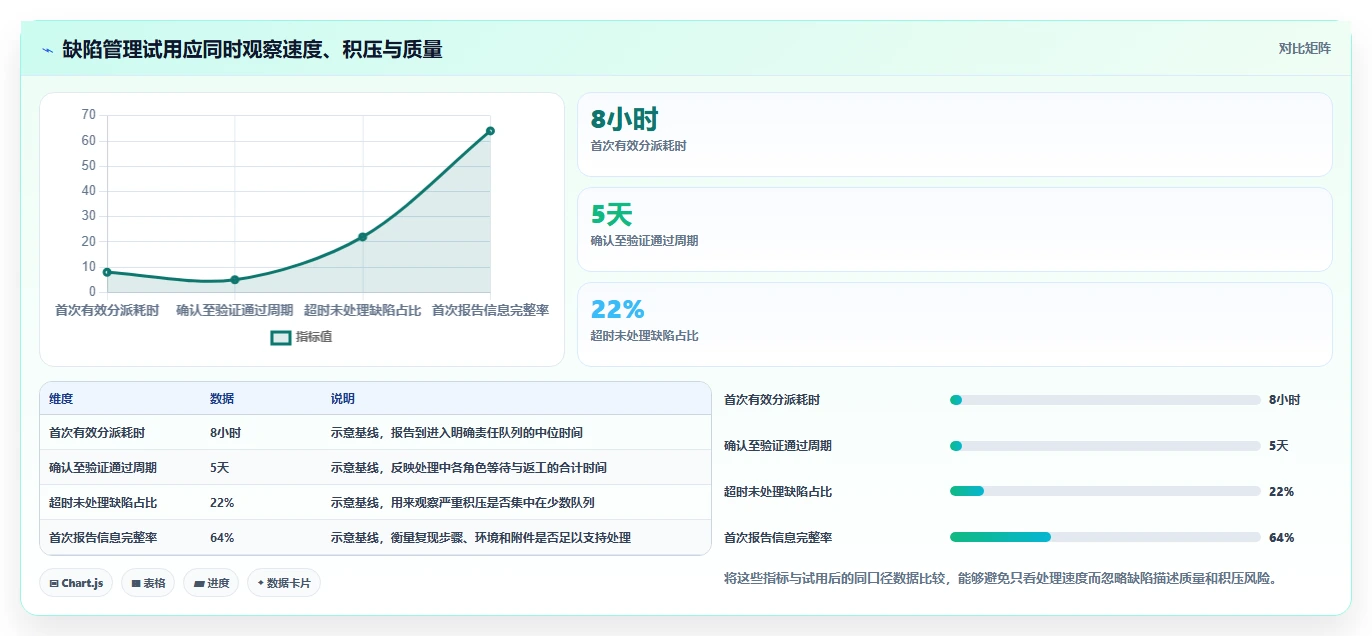1372x636 pixels.
Task: Select the 数据卡片 tag chip
Action: (x=284, y=583)
